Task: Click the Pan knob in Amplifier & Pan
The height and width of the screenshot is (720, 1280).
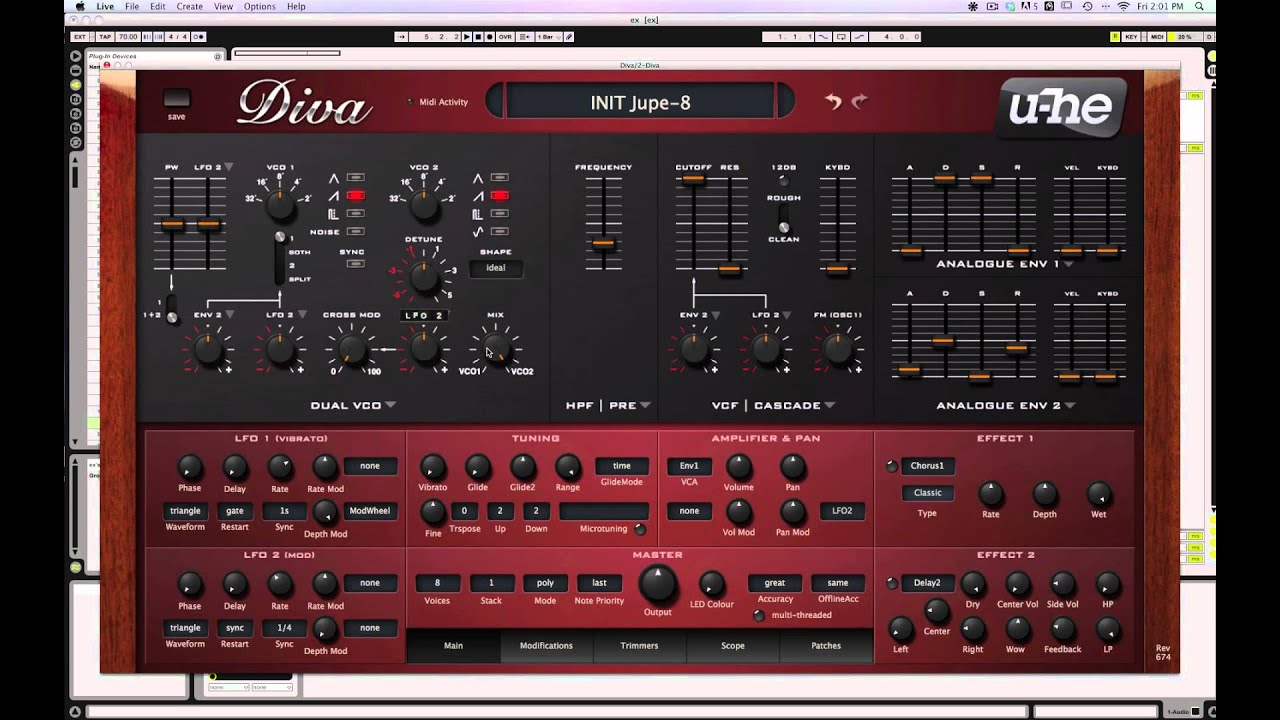Action: pyautogui.click(x=792, y=467)
